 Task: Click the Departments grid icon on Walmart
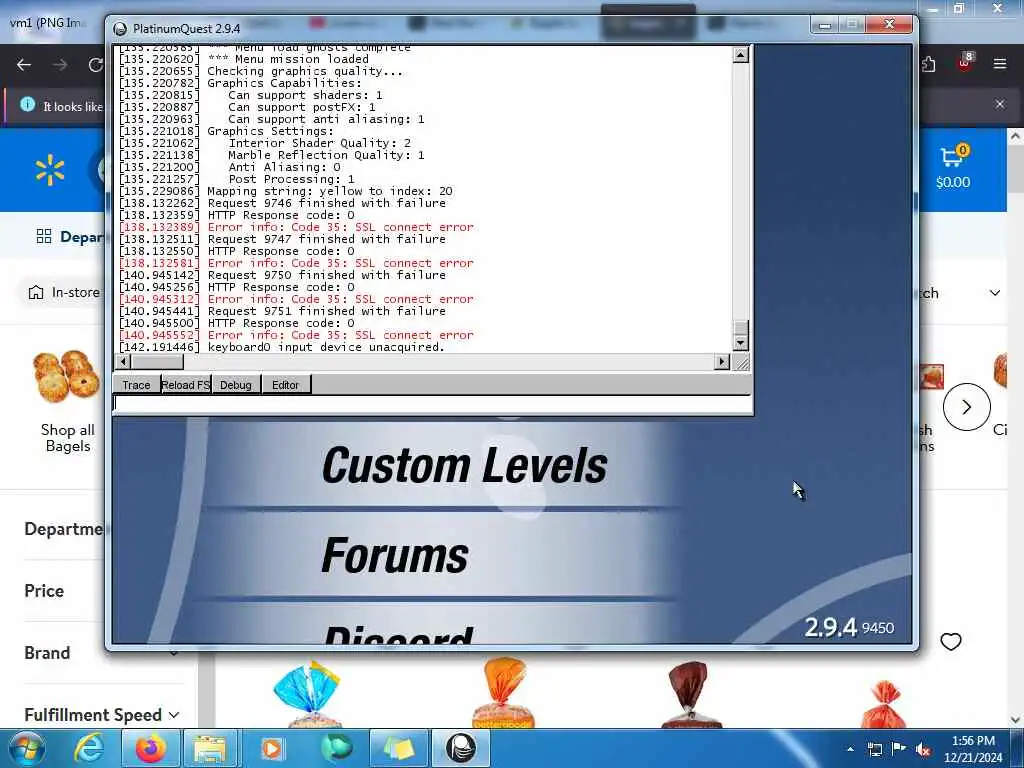click(44, 236)
